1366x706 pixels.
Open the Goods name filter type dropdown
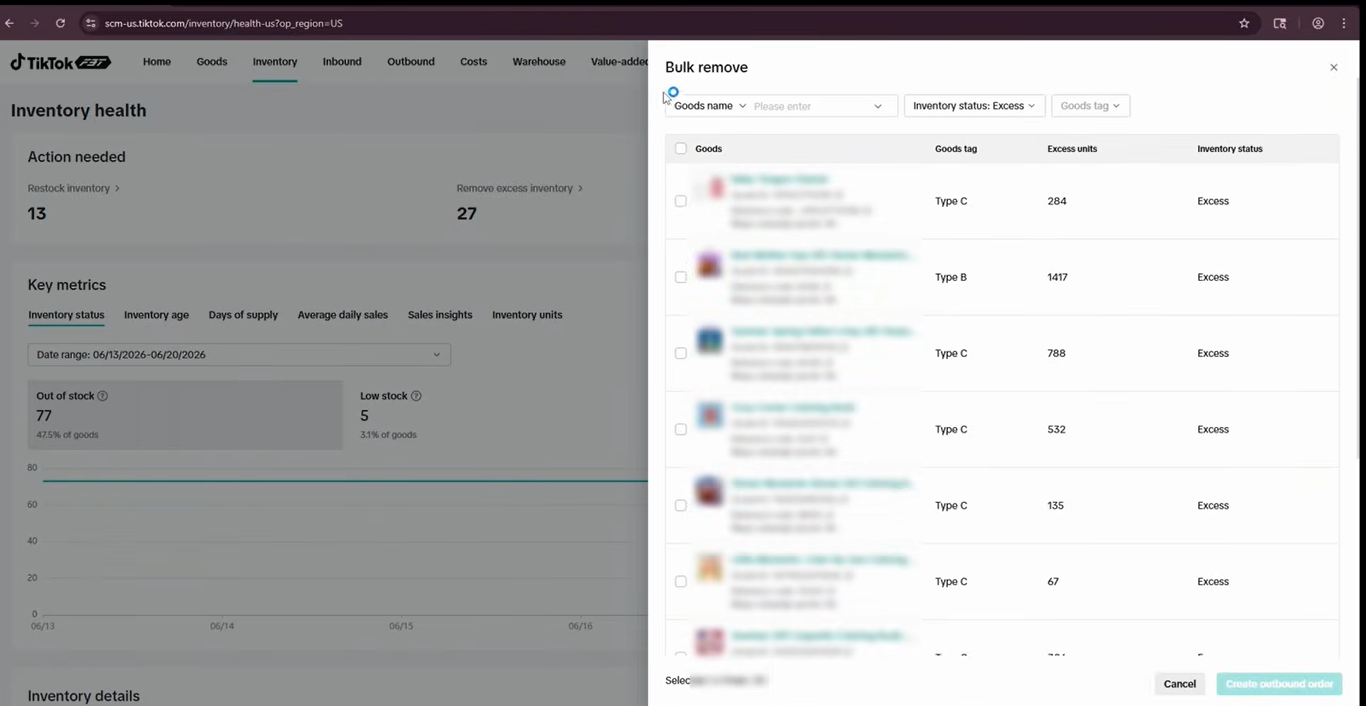coord(709,106)
